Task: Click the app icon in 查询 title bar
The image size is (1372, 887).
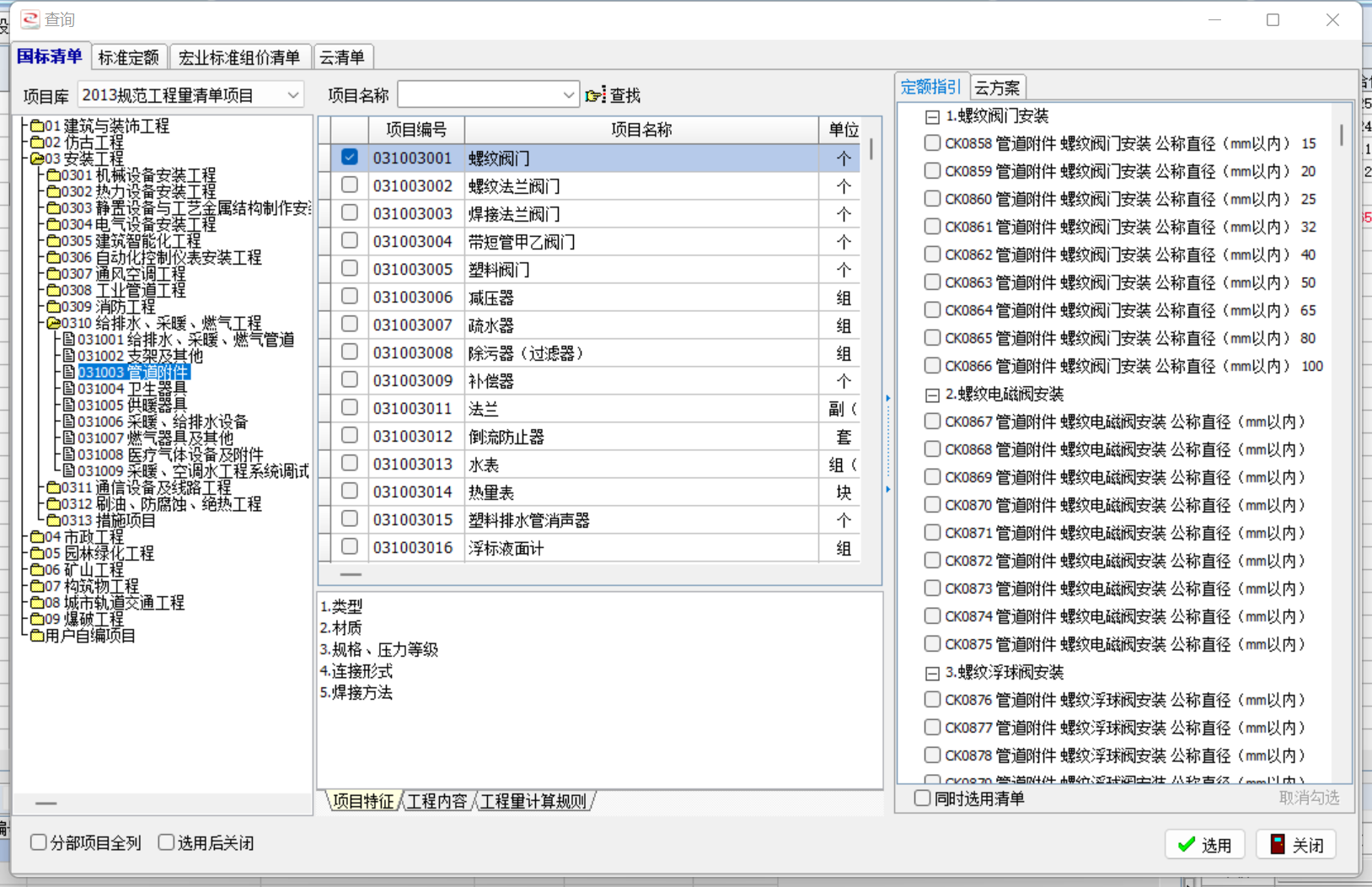Action: tap(30, 19)
